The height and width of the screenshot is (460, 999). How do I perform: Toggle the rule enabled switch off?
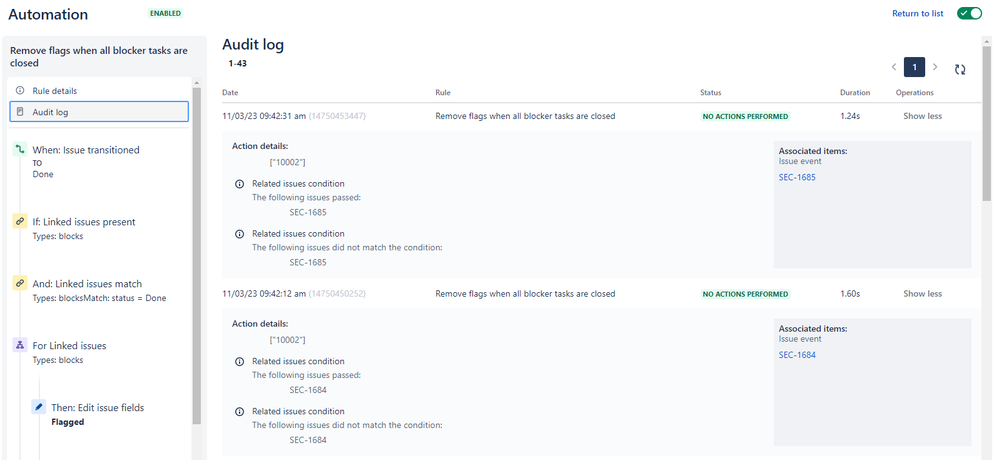click(970, 13)
